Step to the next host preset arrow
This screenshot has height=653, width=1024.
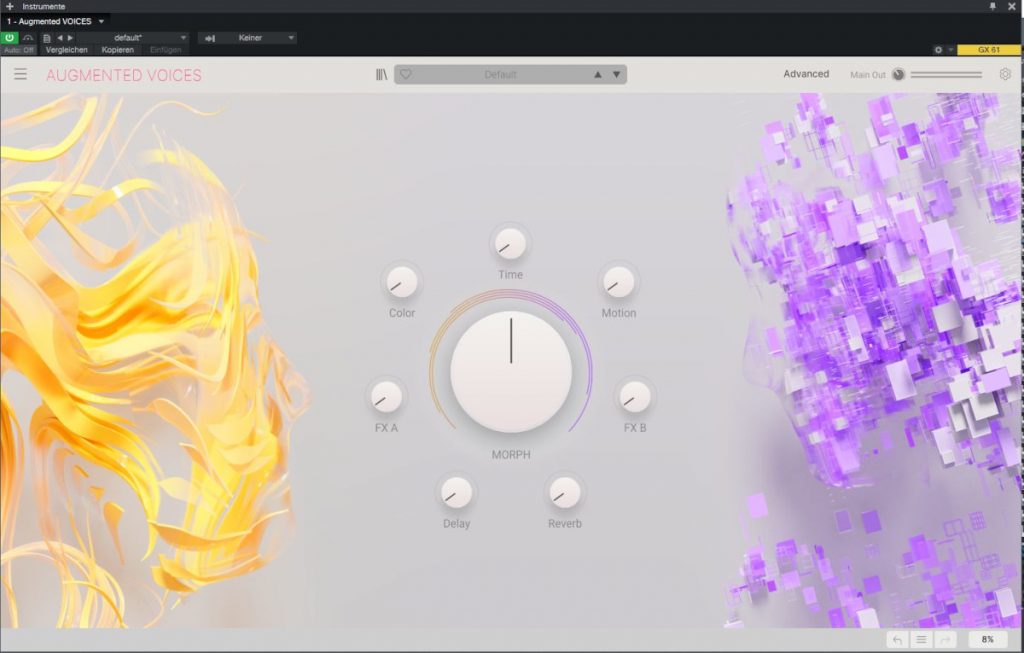(x=71, y=38)
